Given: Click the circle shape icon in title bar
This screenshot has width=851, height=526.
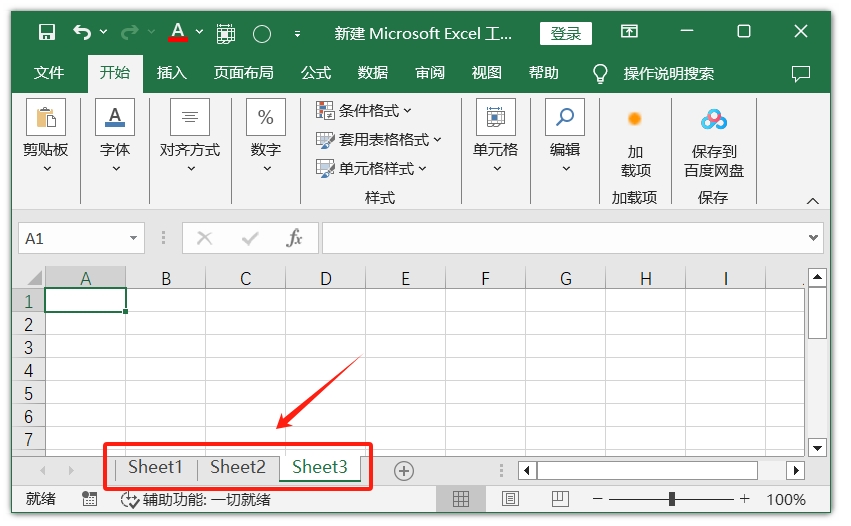Looking at the screenshot, I should click(x=262, y=34).
